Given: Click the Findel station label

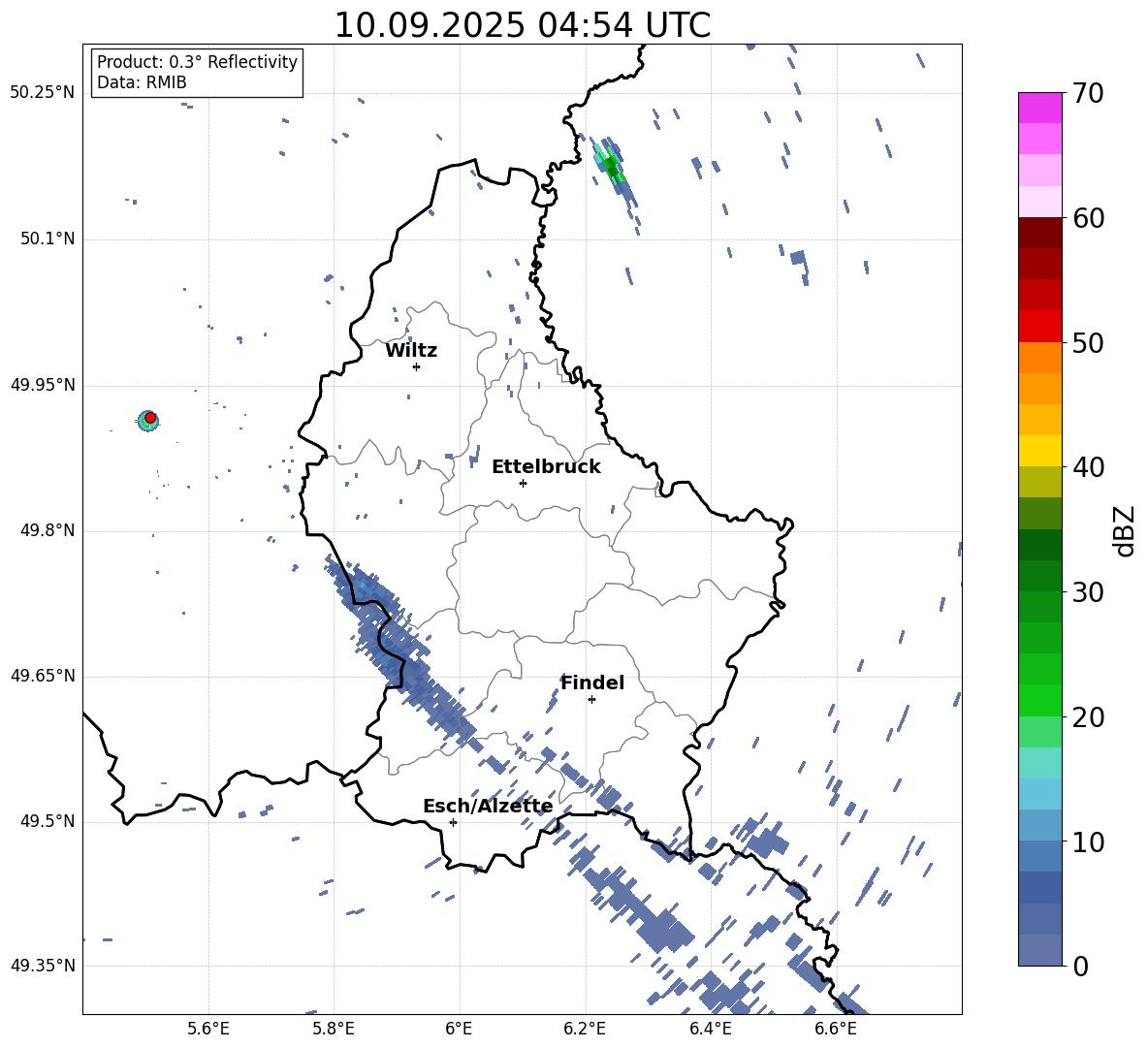Looking at the screenshot, I should [592, 683].
